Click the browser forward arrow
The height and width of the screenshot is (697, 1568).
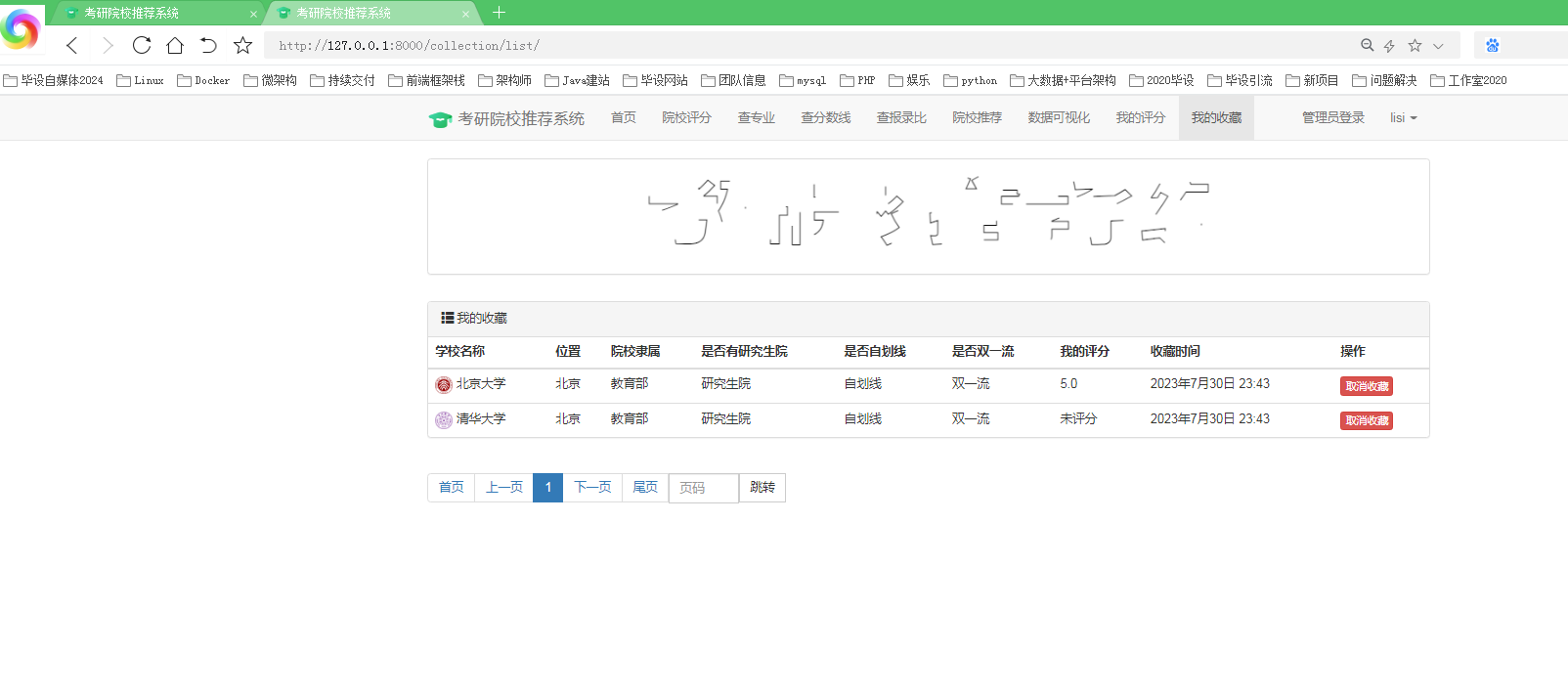tap(108, 45)
